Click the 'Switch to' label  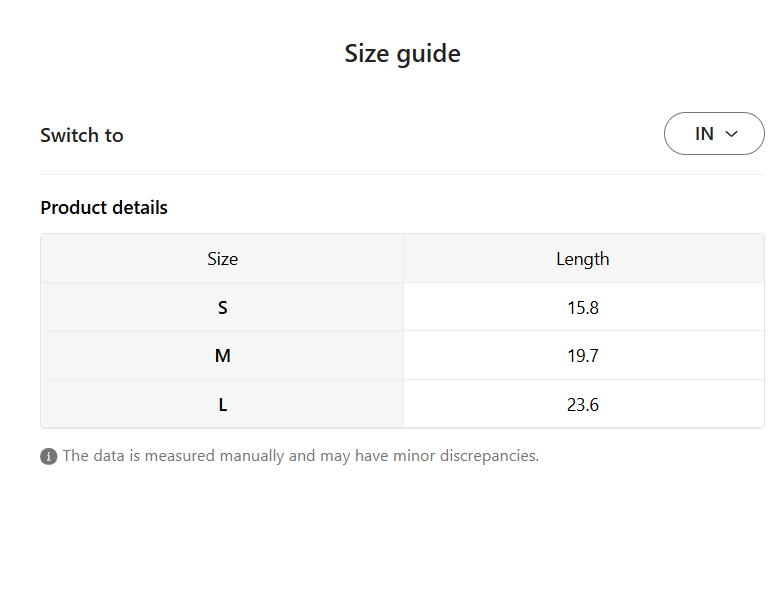(81, 135)
